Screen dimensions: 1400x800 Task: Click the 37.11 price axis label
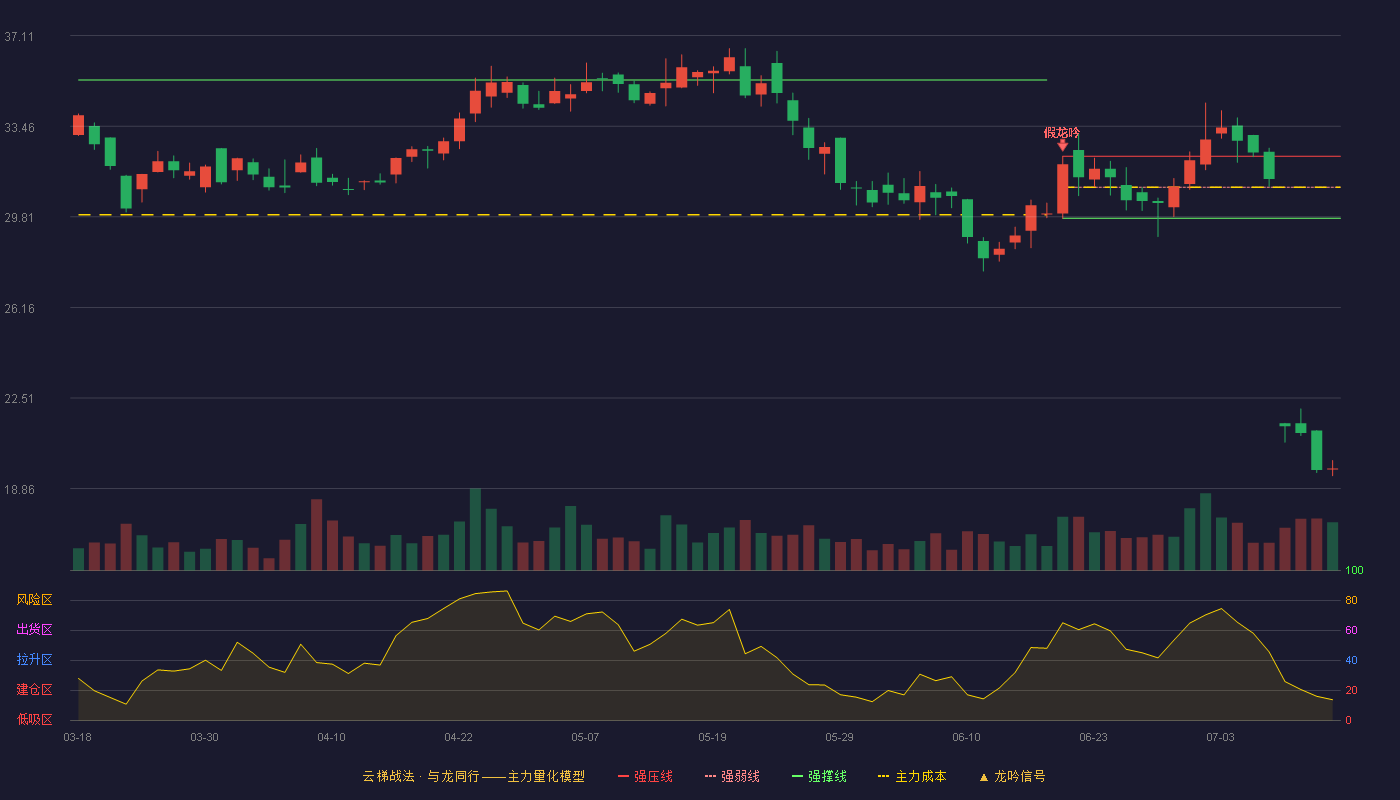pos(19,37)
